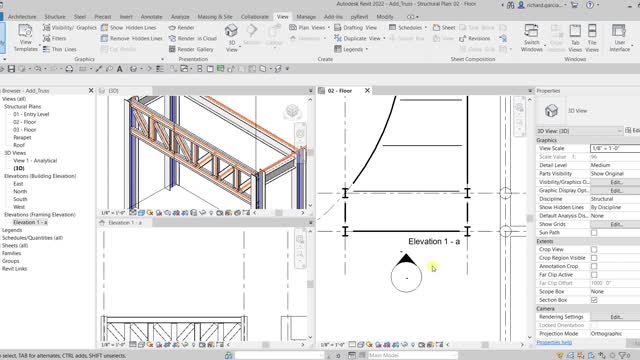The width and height of the screenshot is (640, 360).
Task: Open Visibility/Graphics settings
Action: (70, 27)
